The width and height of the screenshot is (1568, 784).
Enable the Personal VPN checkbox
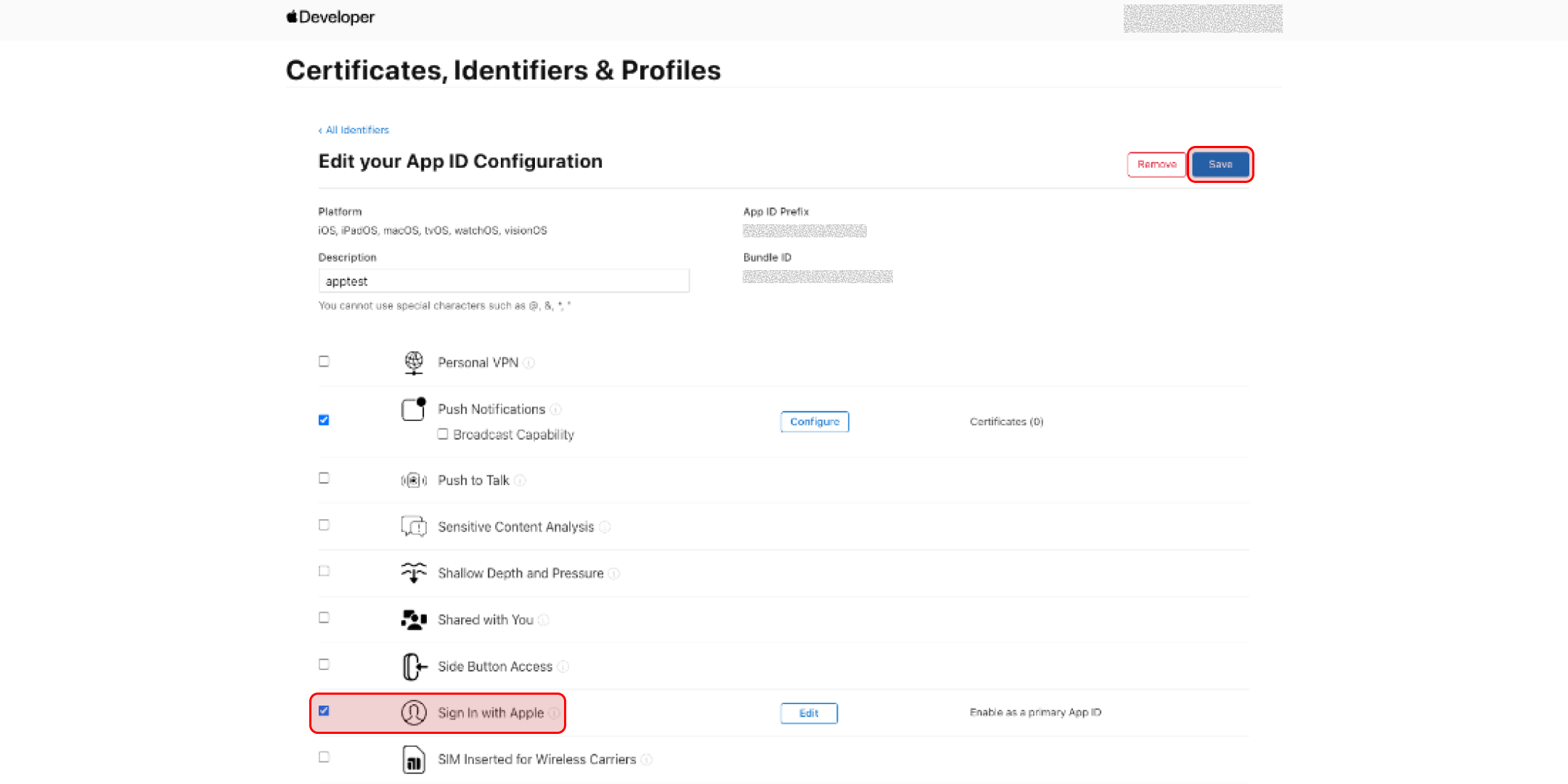324,362
